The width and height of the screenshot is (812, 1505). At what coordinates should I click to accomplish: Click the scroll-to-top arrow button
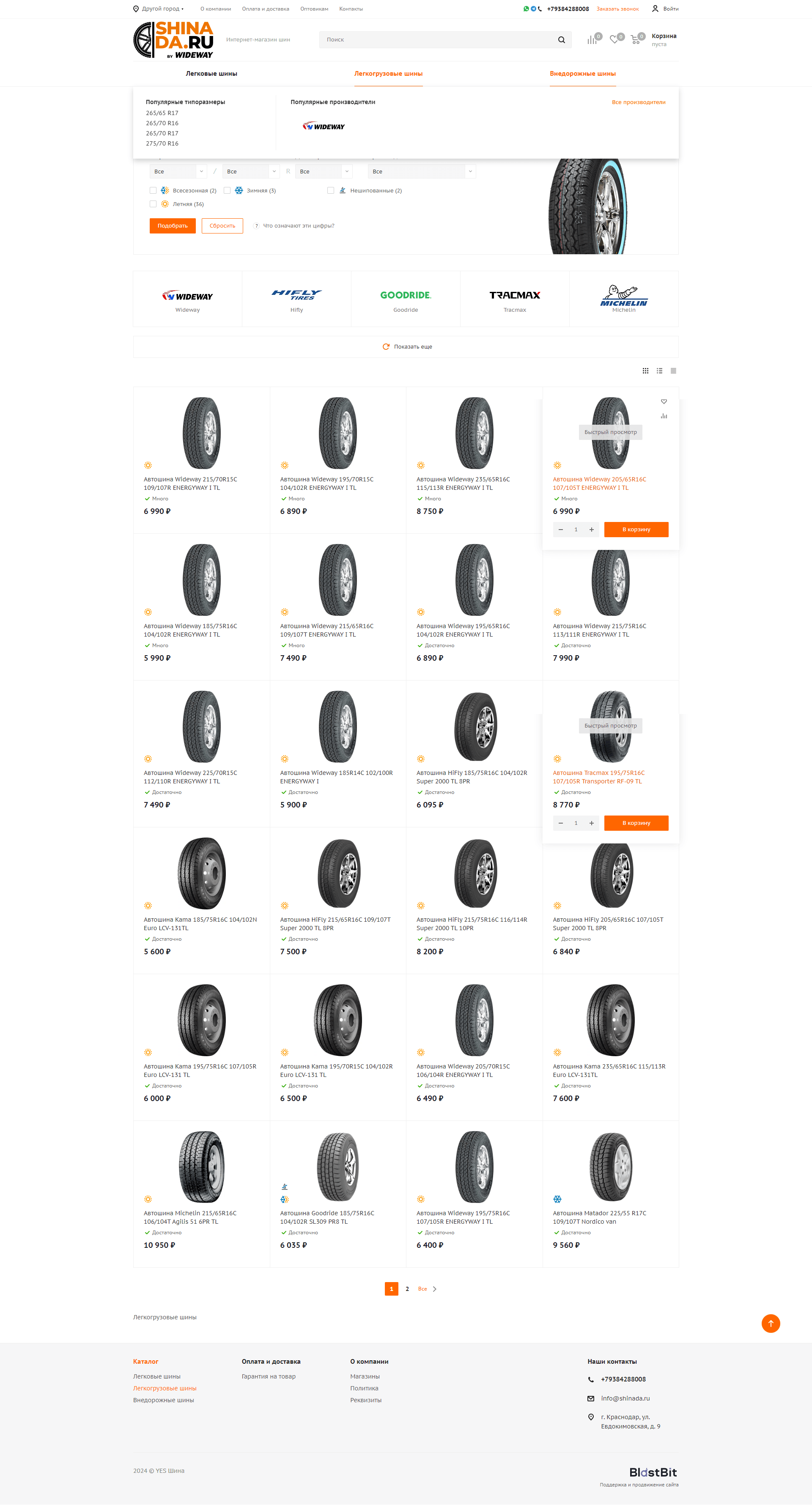771,1323
